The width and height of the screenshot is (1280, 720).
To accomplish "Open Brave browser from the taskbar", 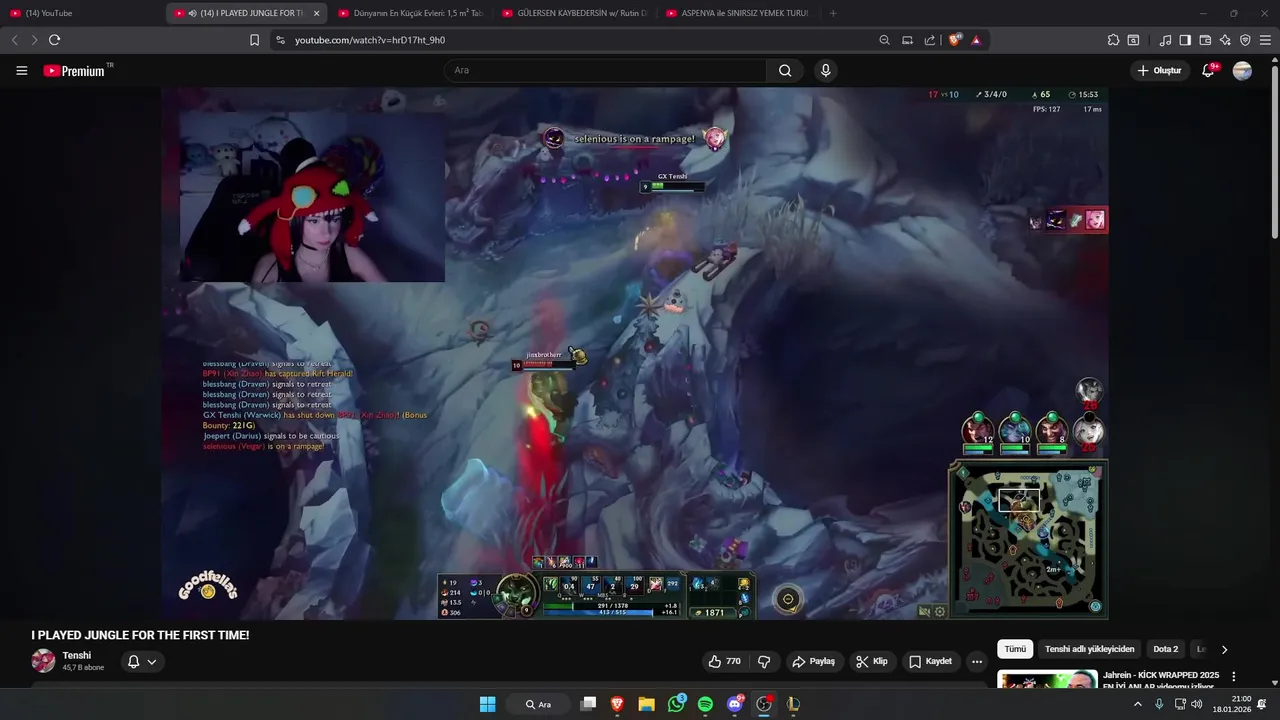I will coord(617,704).
